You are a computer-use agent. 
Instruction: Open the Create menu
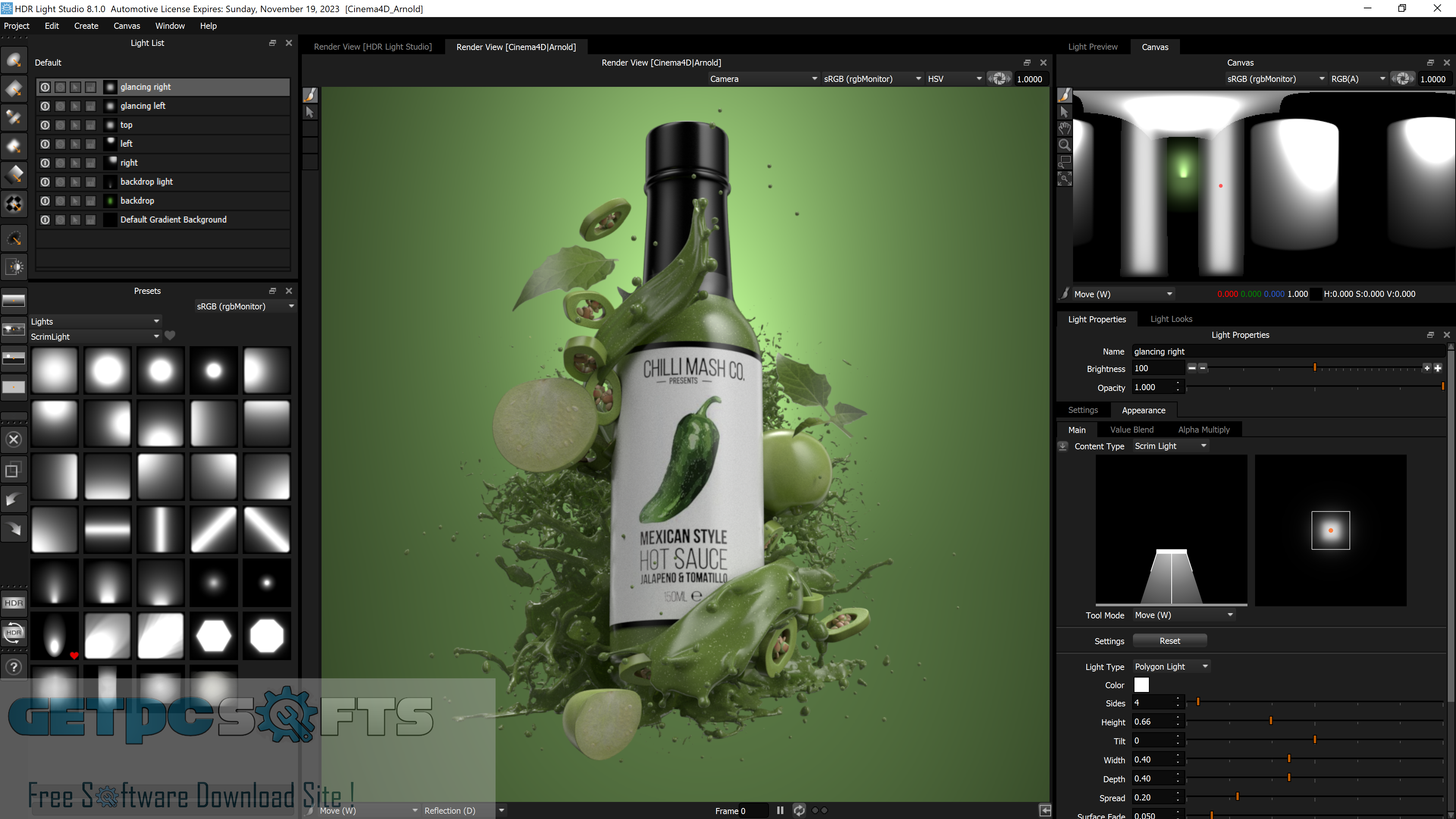coord(86,26)
